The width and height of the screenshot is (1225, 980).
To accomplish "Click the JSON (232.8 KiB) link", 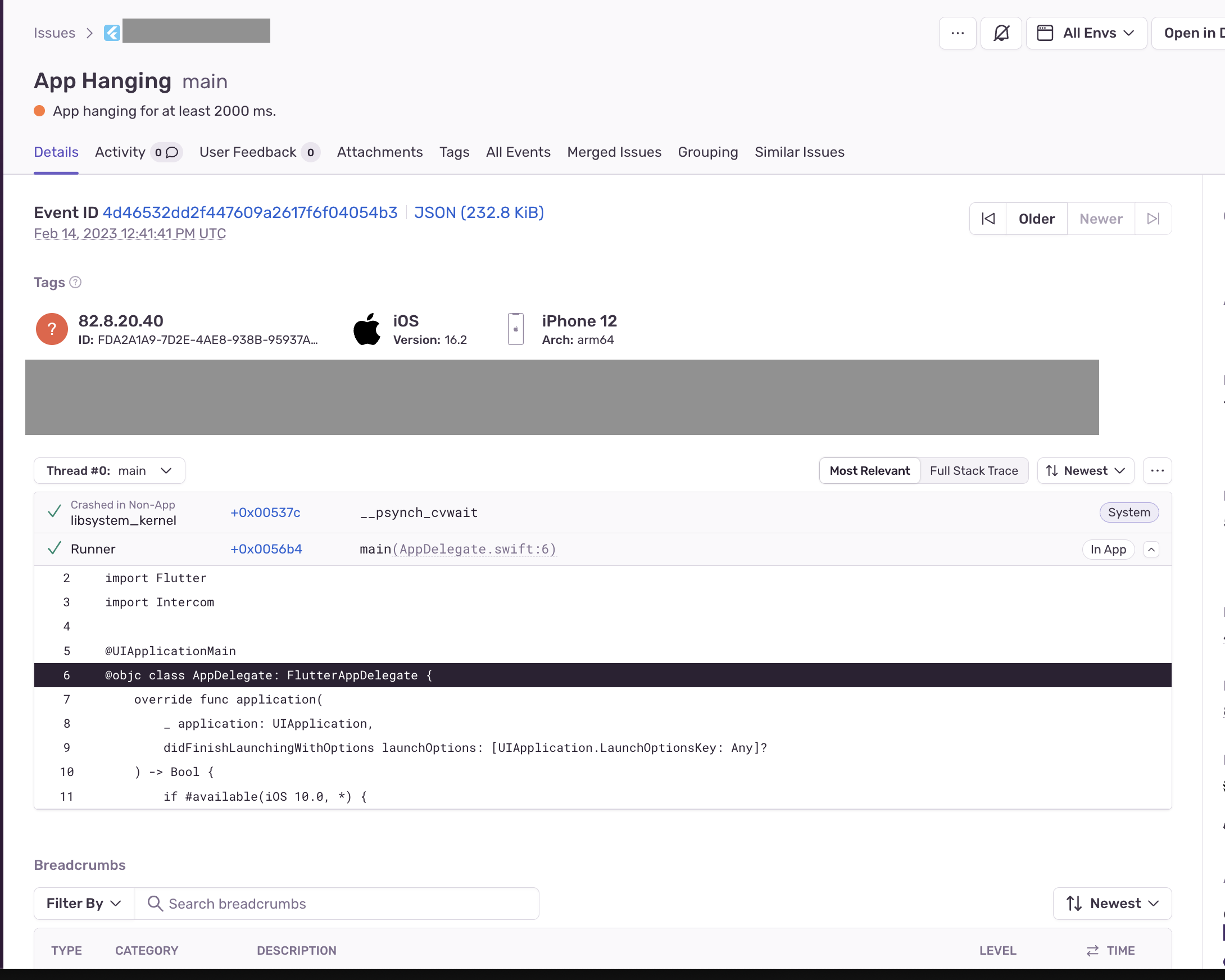I will [479, 212].
